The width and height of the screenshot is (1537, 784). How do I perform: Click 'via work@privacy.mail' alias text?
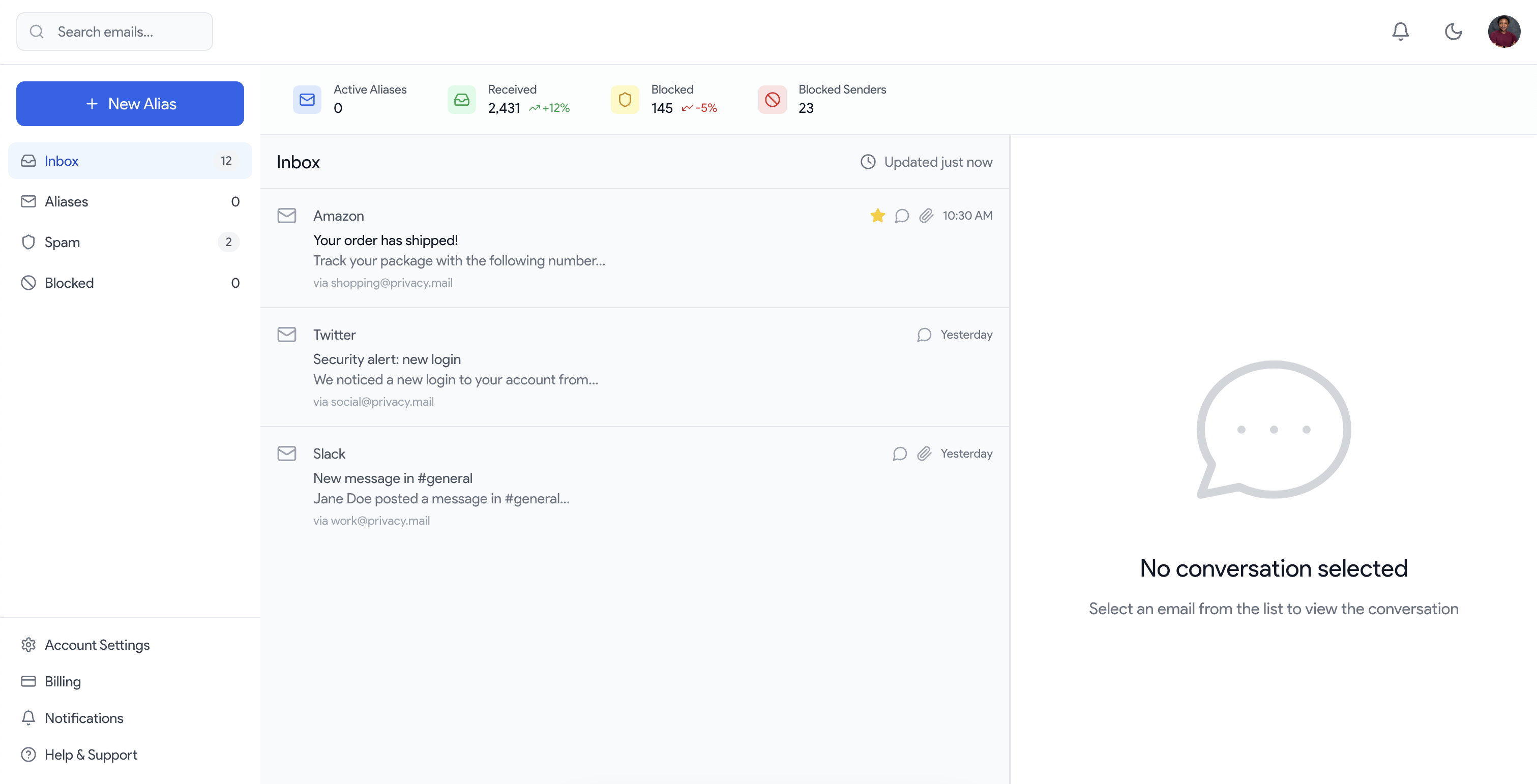click(371, 521)
